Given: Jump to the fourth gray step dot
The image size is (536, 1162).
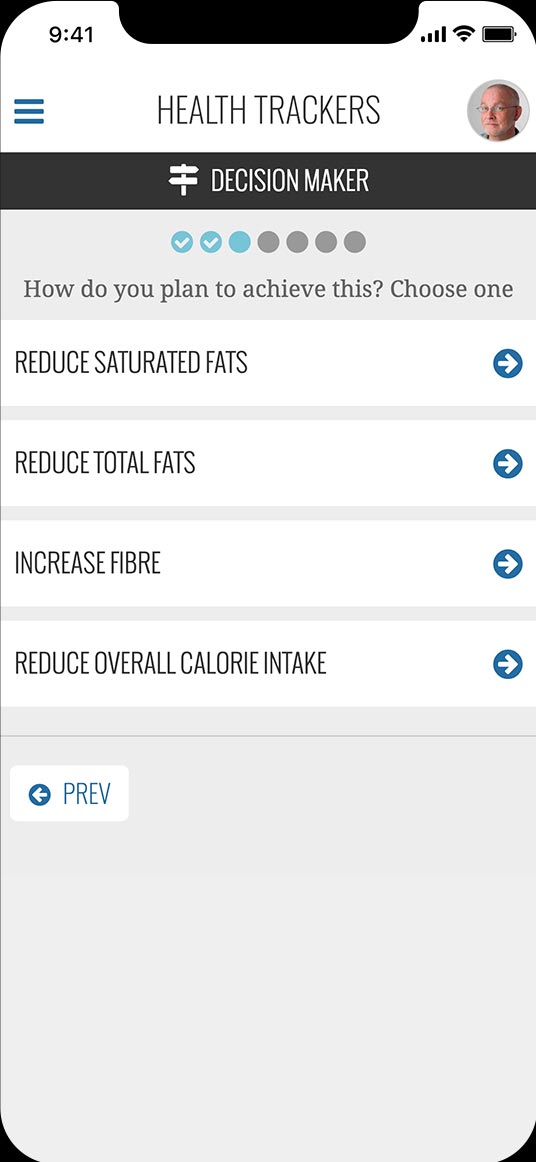Looking at the screenshot, I should click(x=268, y=242).
